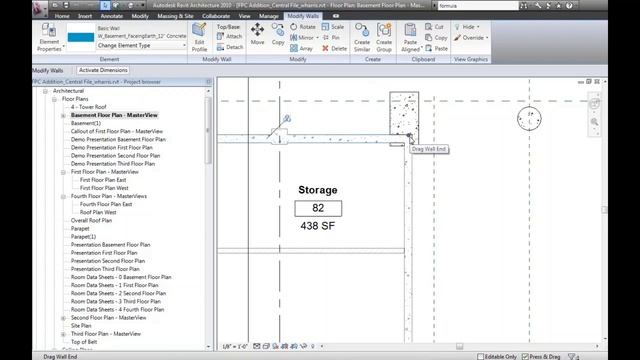The width and height of the screenshot is (640, 360).
Task: Click the model graphics style icon
Action: point(266,346)
